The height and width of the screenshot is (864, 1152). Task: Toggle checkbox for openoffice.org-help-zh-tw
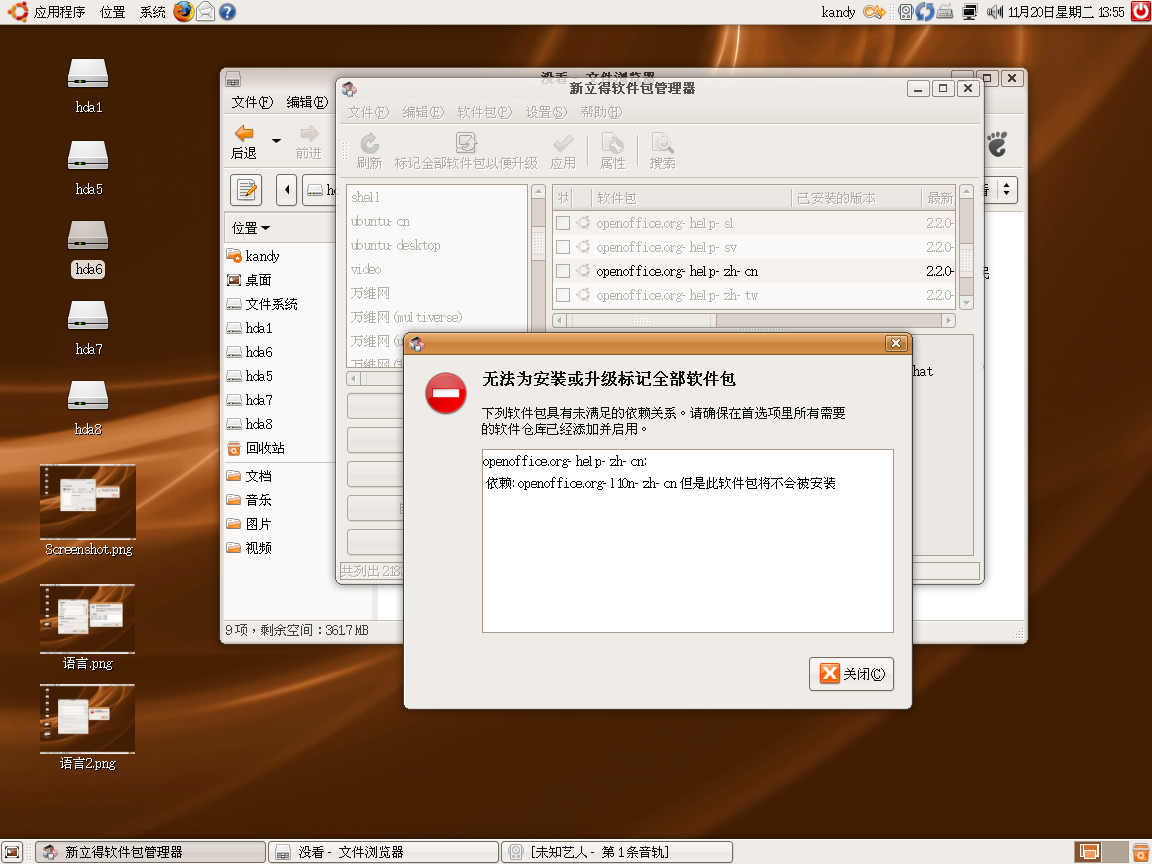(564, 295)
